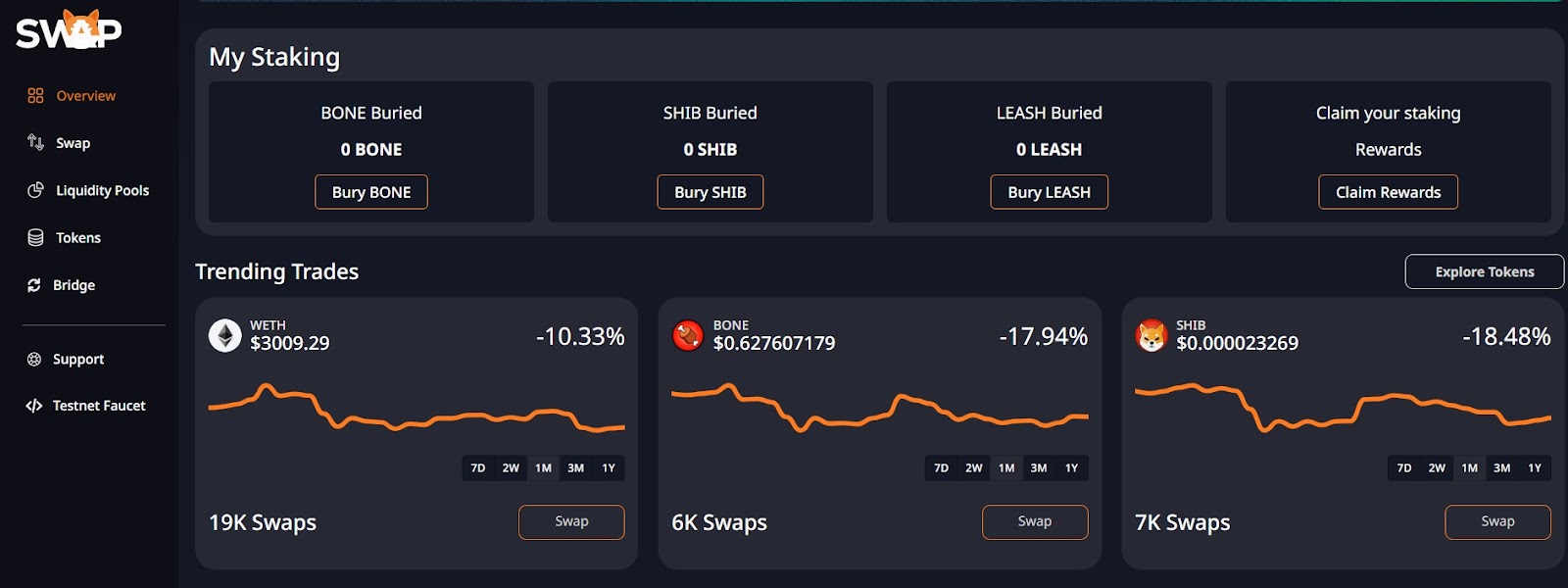The height and width of the screenshot is (588, 1568).
Task: Click the Tokens stack icon
Action: [36, 237]
